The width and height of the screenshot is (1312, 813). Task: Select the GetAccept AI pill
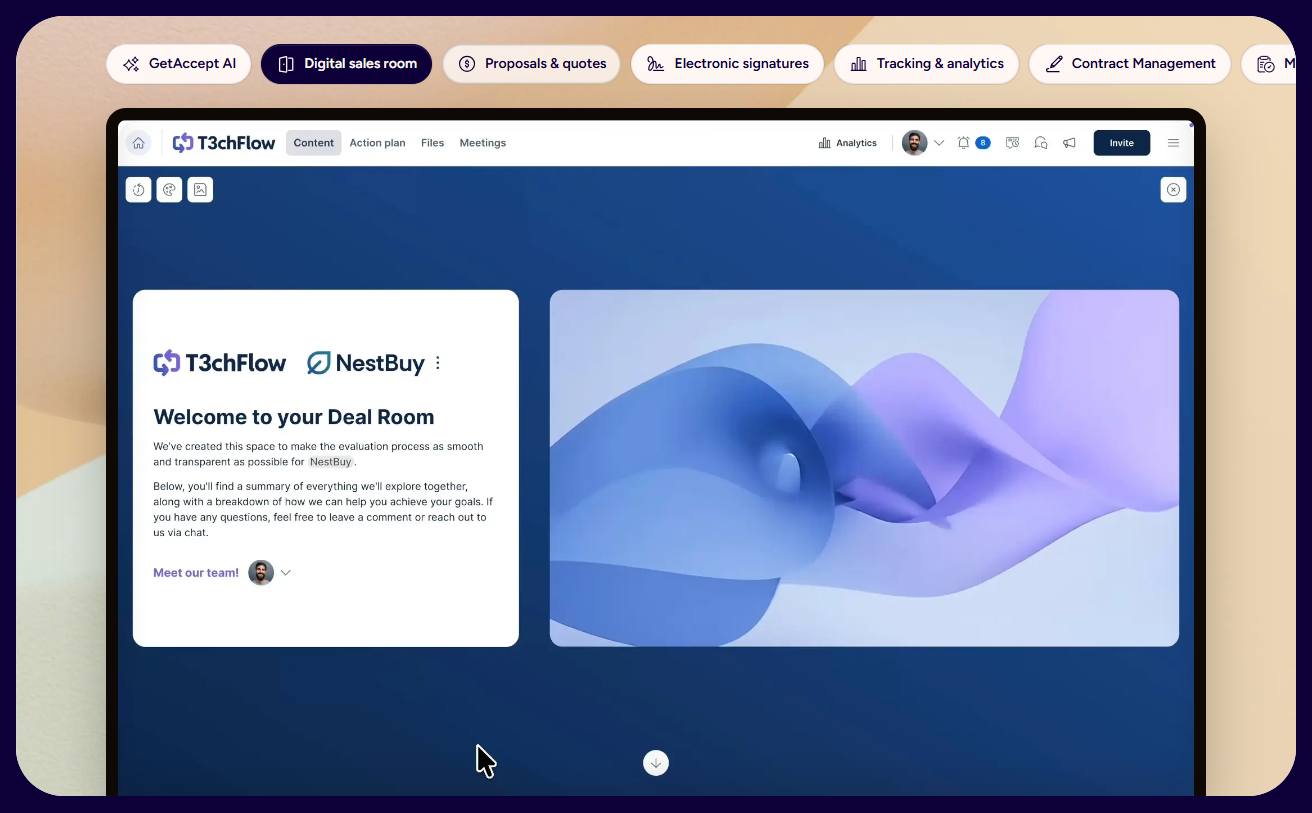click(x=179, y=64)
